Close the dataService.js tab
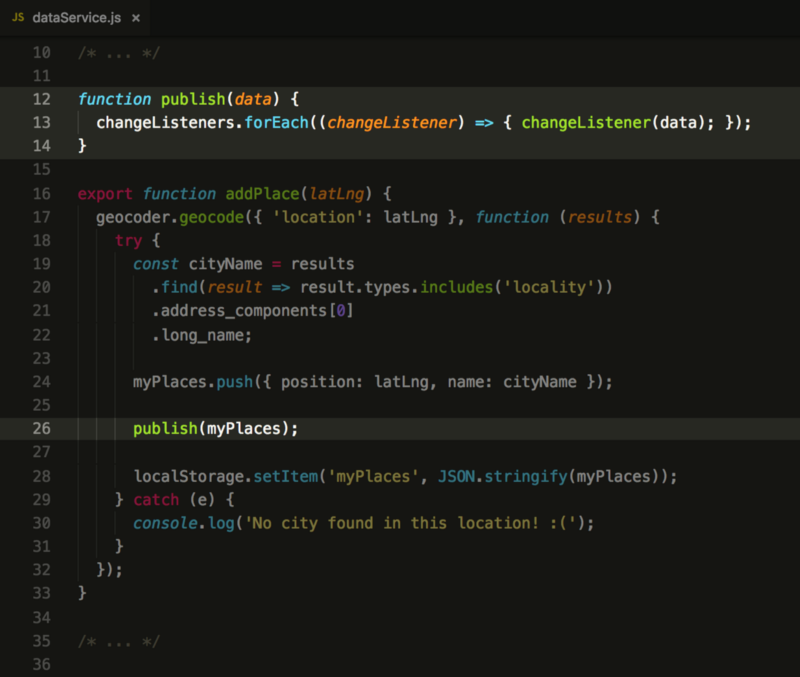The height and width of the screenshot is (677, 800). 136,18
